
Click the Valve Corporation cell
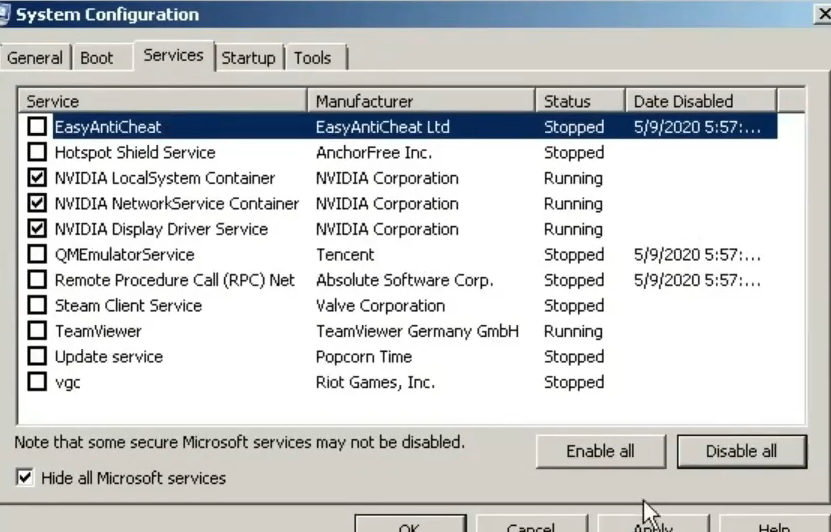pos(380,305)
